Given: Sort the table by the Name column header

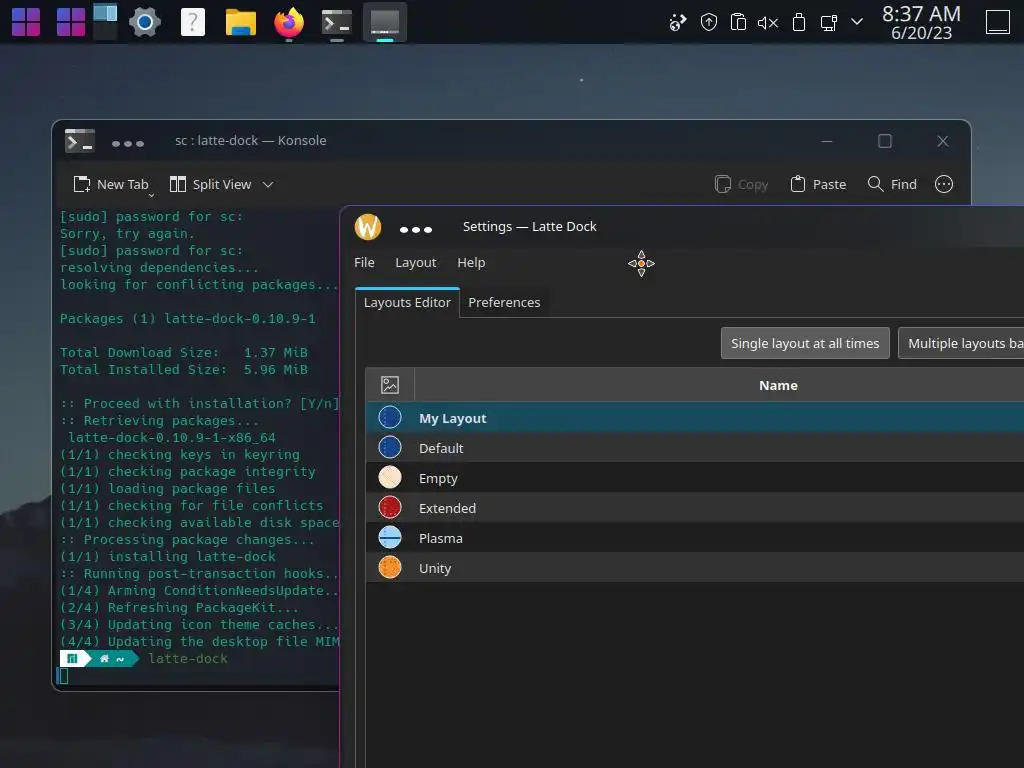Looking at the screenshot, I should click(x=778, y=385).
